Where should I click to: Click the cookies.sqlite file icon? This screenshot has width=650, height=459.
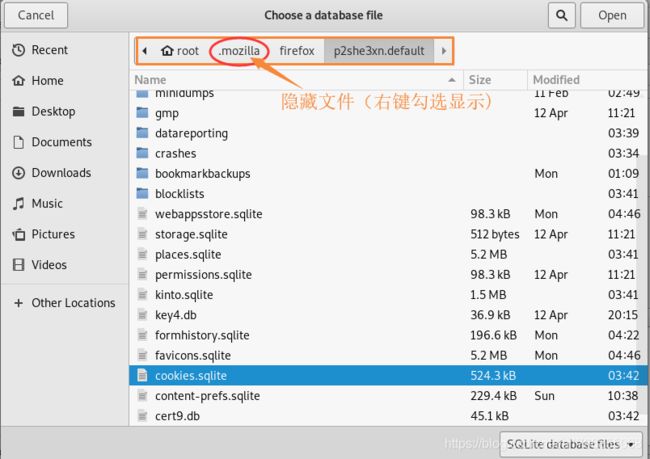coord(142,376)
